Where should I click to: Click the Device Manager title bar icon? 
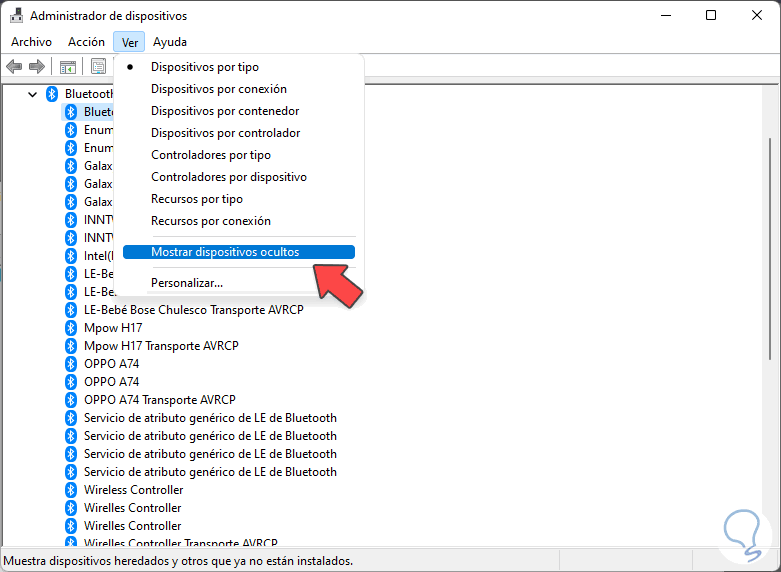click(x=16, y=15)
